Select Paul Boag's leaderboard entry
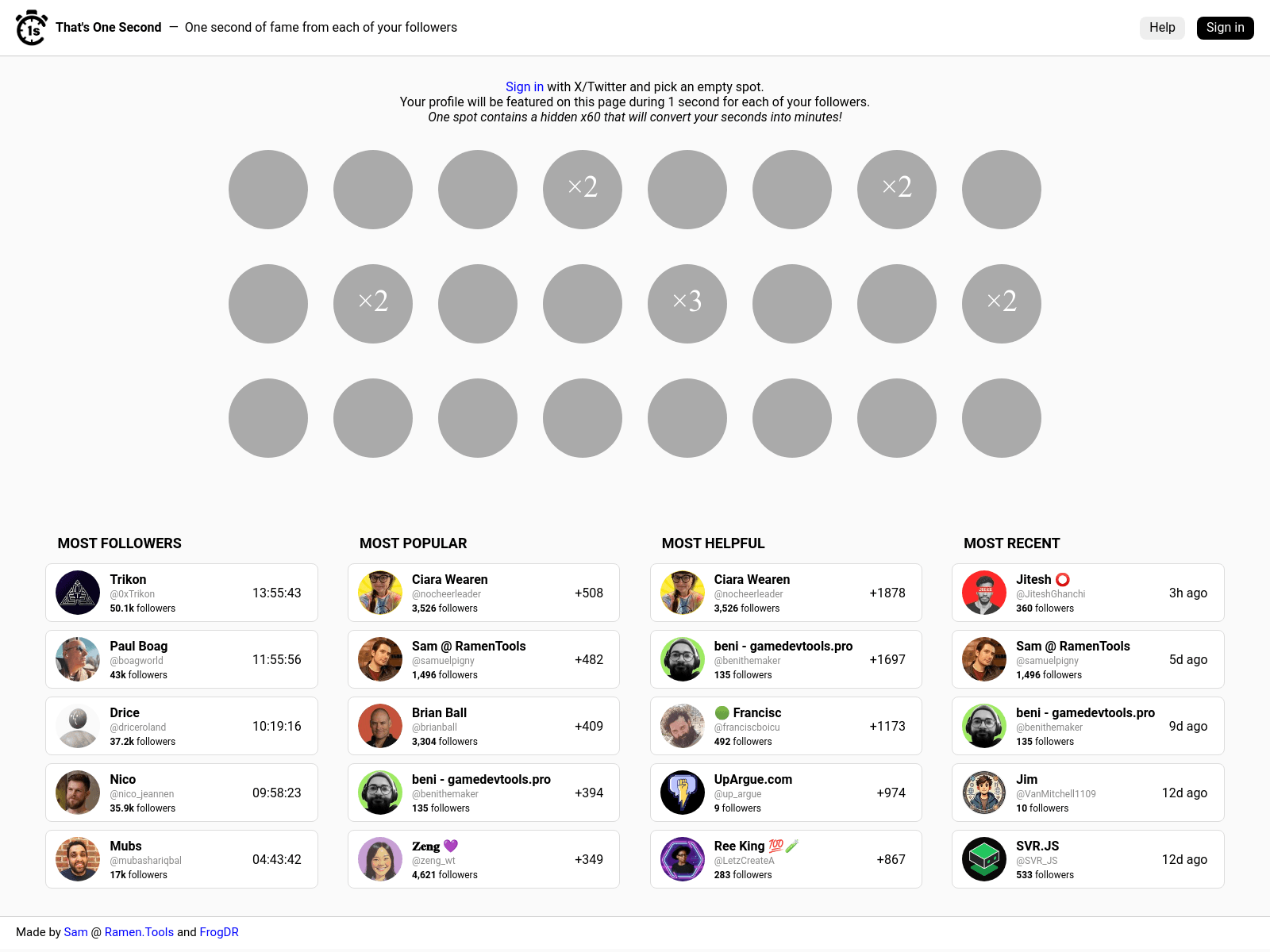The width and height of the screenshot is (1270, 952). (181, 659)
